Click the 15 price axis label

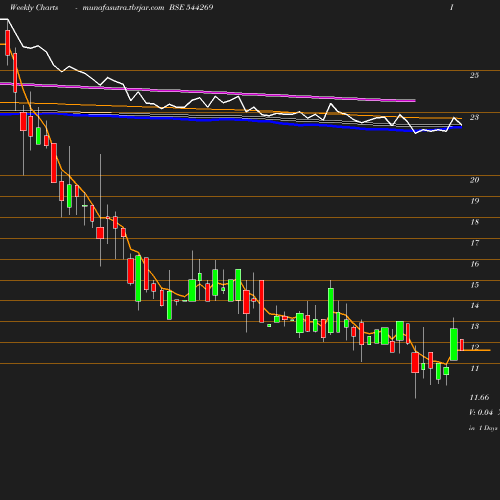point(475,285)
